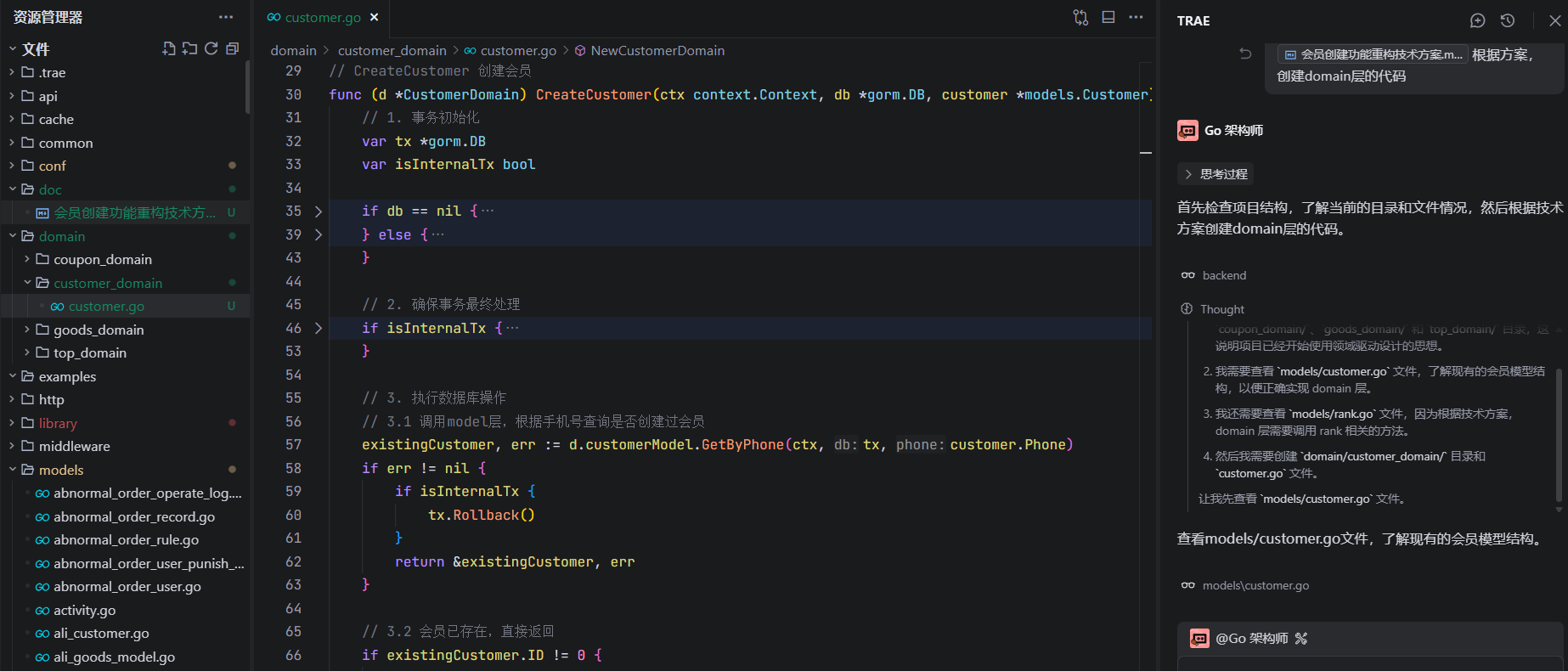The width and height of the screenshot is (1568, 671).
Task: Click the Go 架构师 agent avatar
Action: click(1187, 130)
